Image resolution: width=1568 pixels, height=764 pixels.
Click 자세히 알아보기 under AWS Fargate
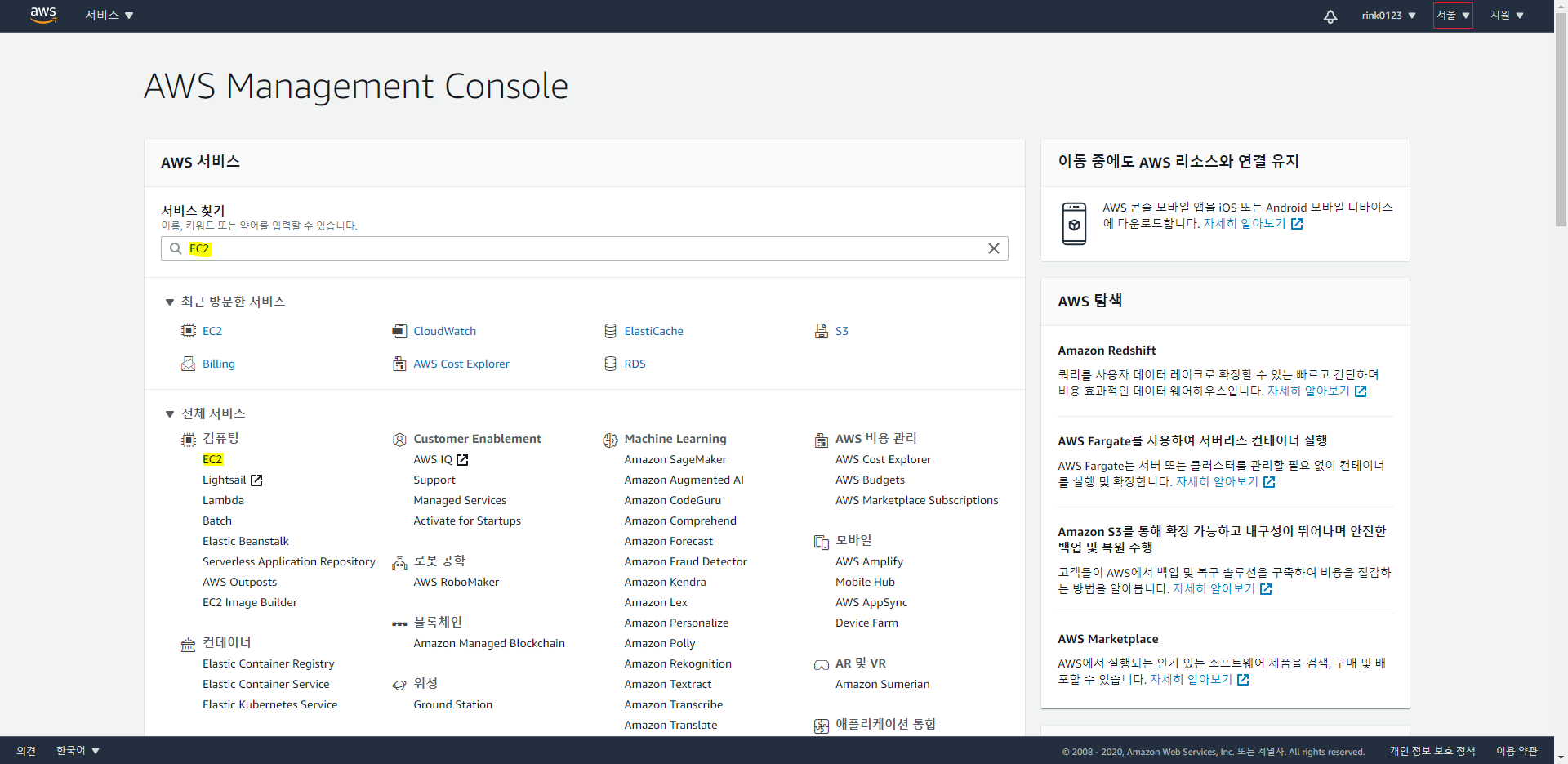[1225, 482]
